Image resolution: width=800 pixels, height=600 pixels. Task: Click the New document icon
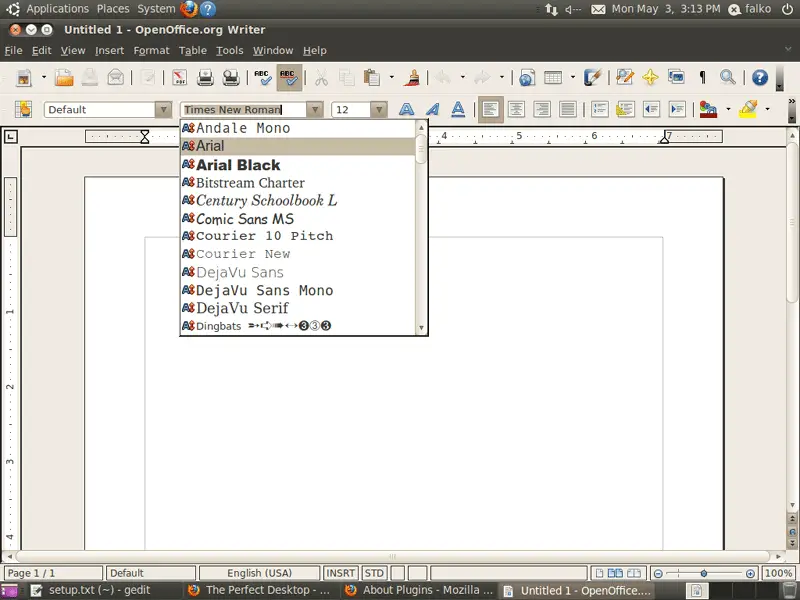point(23,78)
